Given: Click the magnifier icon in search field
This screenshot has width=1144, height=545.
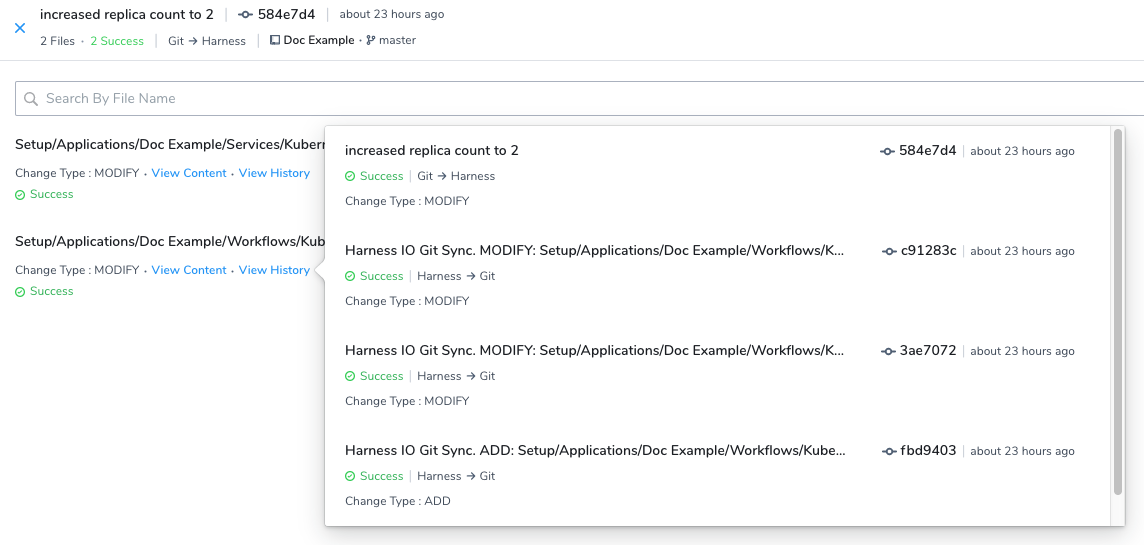Looking at the screenshot, I should click(31, 98).
